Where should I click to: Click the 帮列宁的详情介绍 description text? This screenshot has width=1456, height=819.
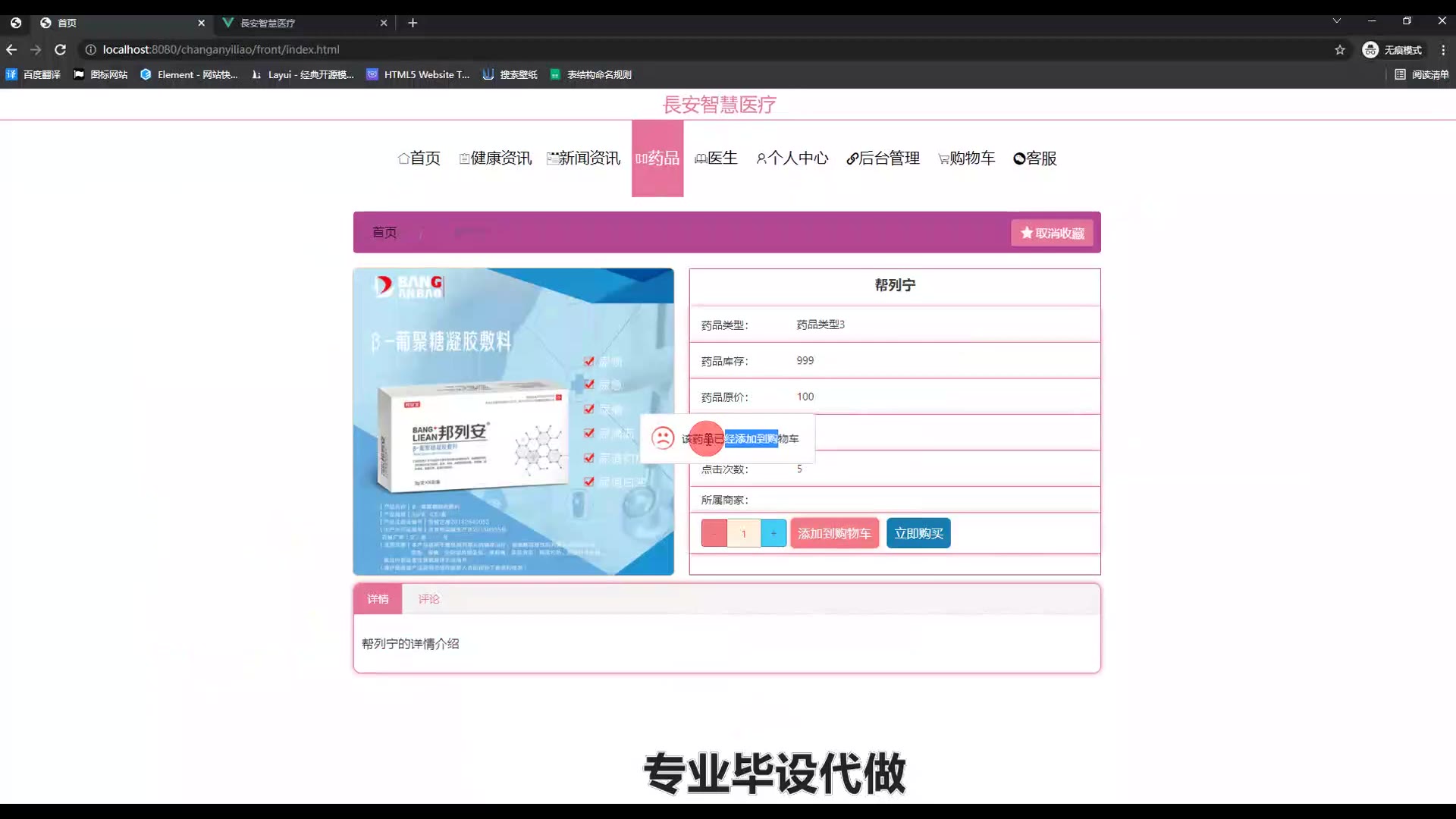[410, 644]
